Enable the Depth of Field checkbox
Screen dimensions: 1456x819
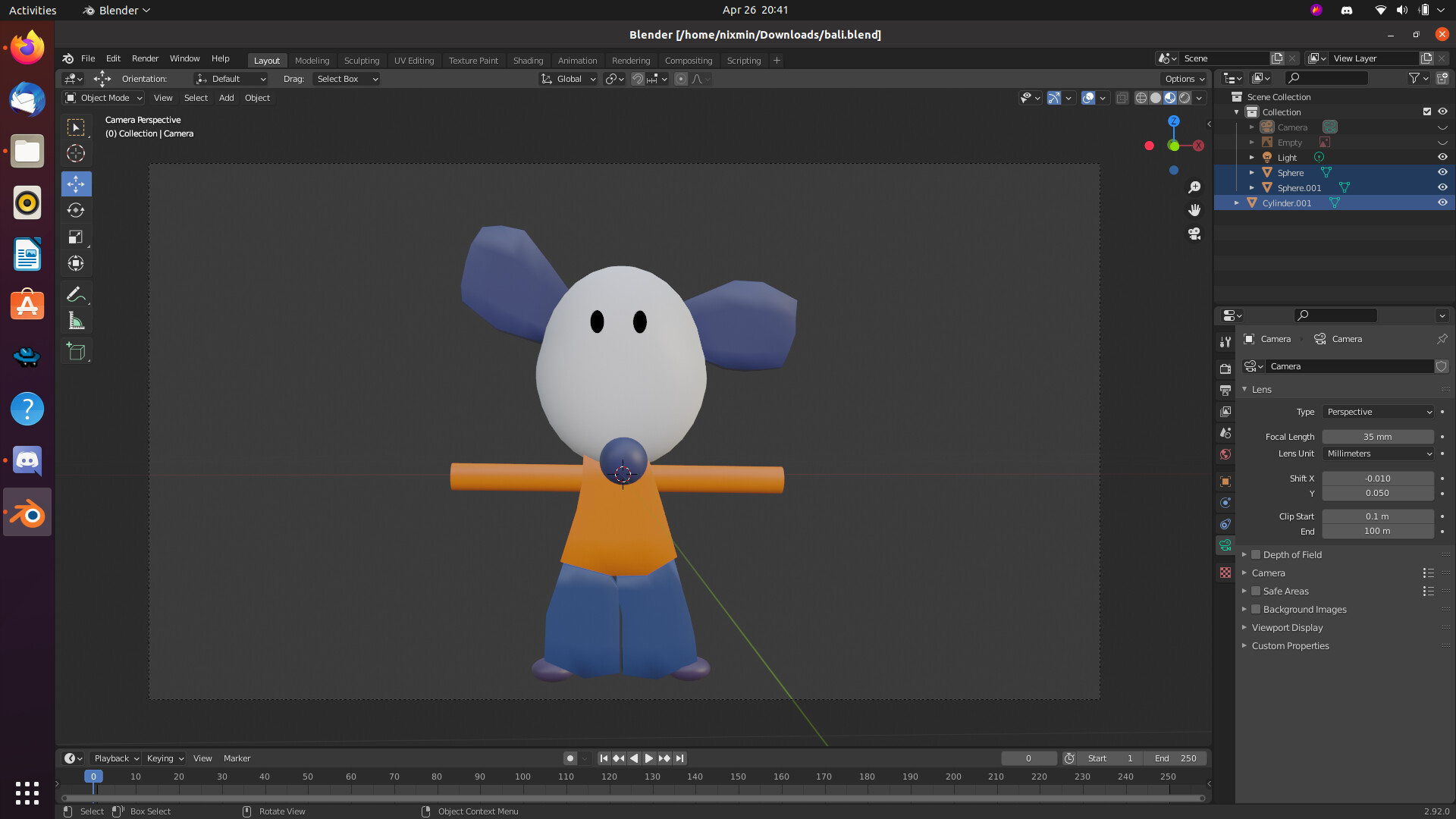tap(1256, 554)
